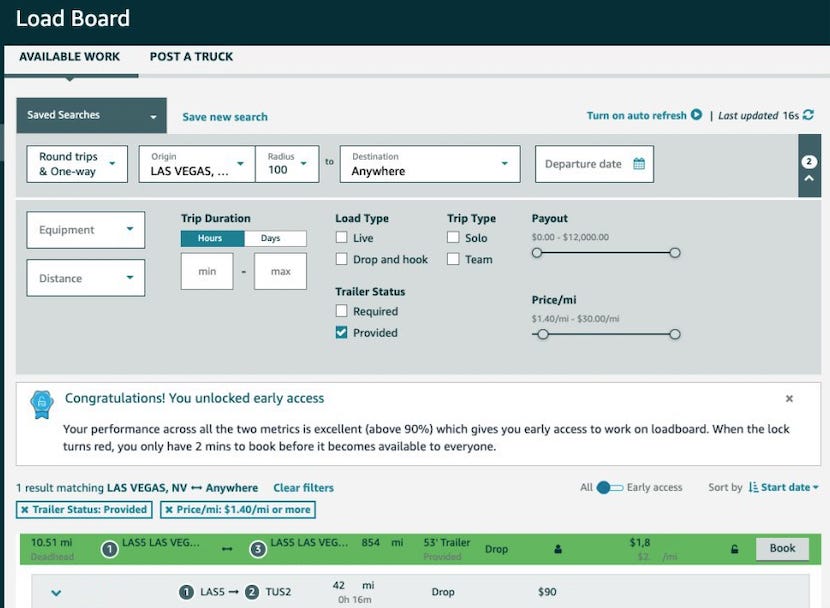Screen dimensions: 830x608
Task: Click the 10.51 mi deadhead value
Action: click(x=51, y=542)
